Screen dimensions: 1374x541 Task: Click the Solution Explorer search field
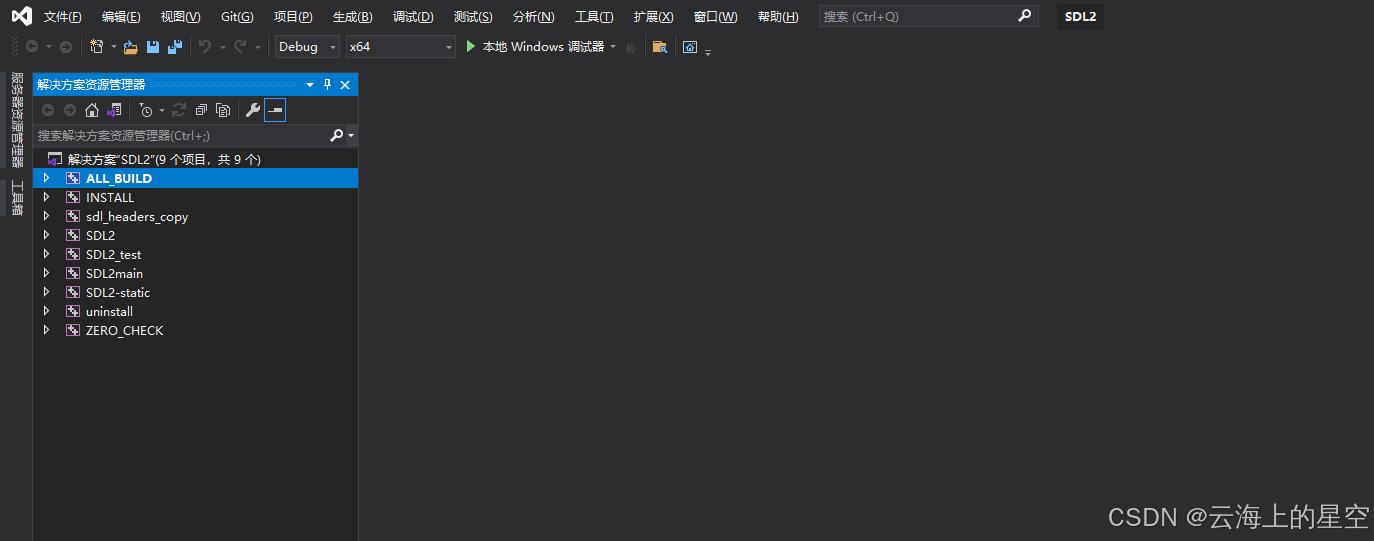pos(196,135)
